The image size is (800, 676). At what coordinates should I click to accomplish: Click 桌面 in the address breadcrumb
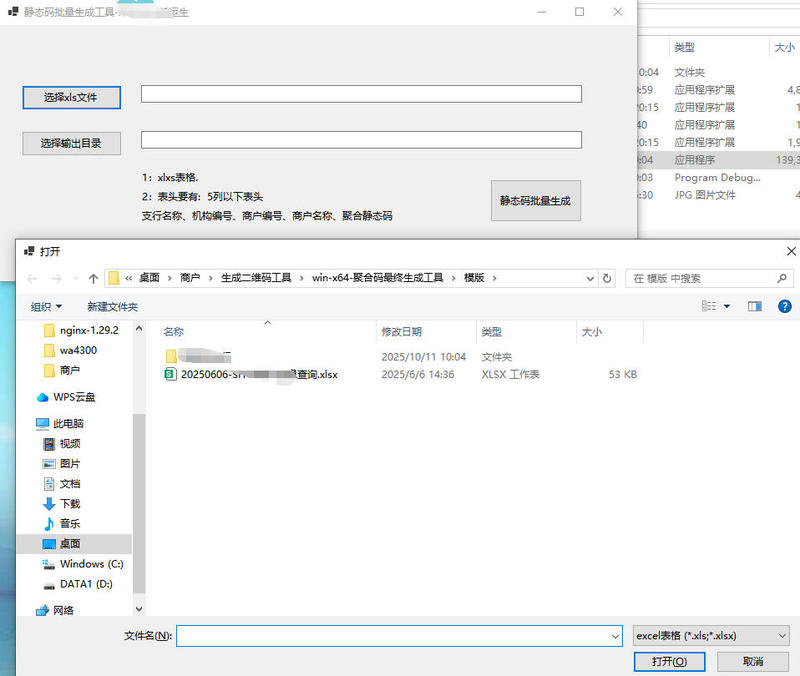(x=149, y=278)
